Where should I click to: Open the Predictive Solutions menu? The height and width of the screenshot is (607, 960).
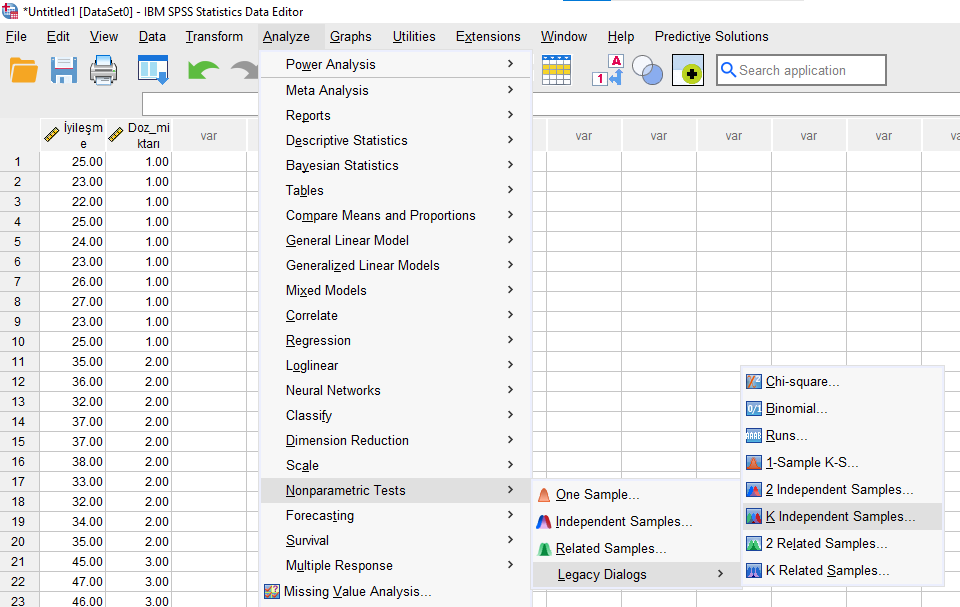point(711,37)
